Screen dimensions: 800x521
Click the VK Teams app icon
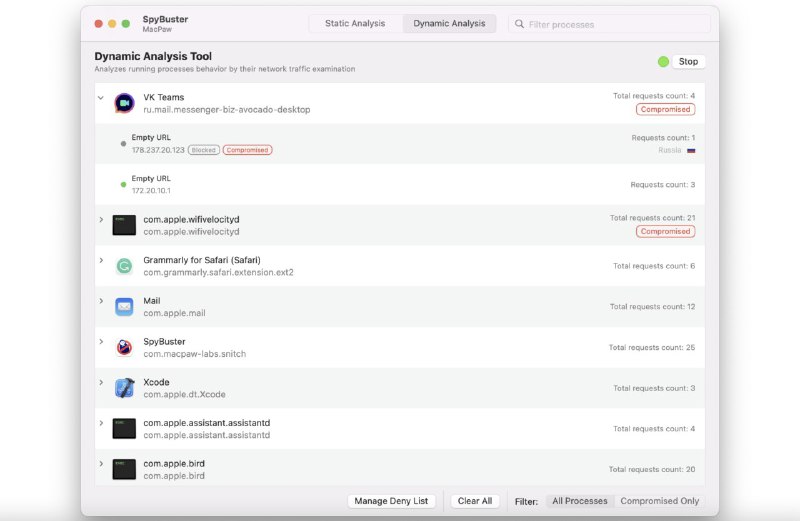(124, 103)
